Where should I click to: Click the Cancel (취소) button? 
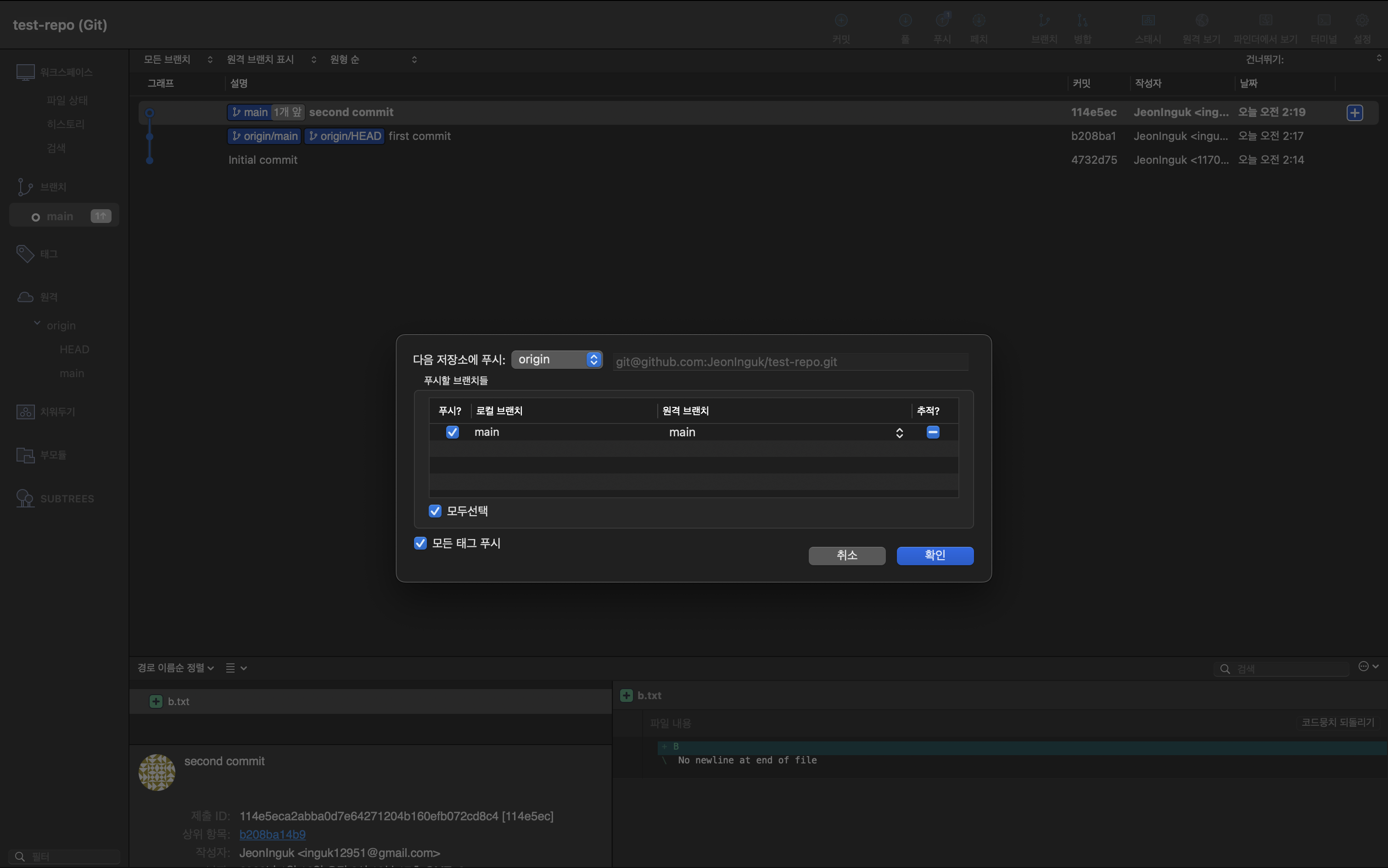pos(846,555)
